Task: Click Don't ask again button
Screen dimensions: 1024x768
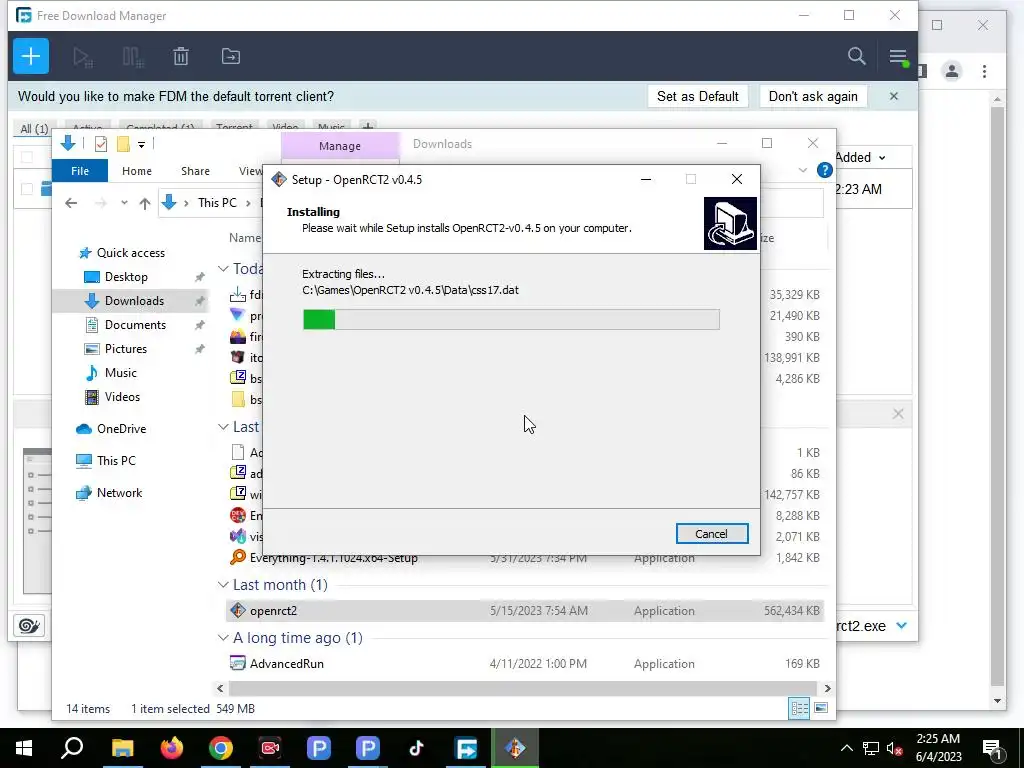Action: (x=813, y=96)
